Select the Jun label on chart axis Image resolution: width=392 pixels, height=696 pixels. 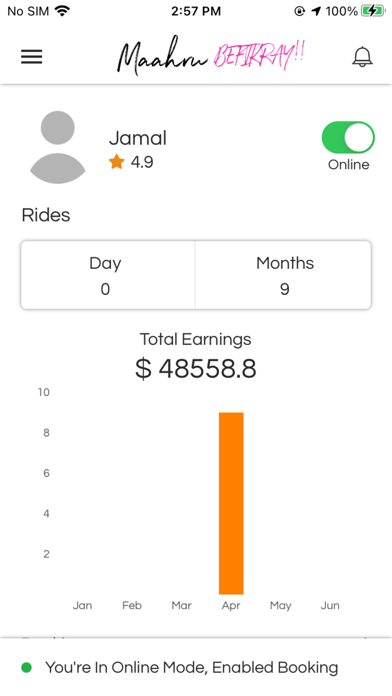coord(330,605)
